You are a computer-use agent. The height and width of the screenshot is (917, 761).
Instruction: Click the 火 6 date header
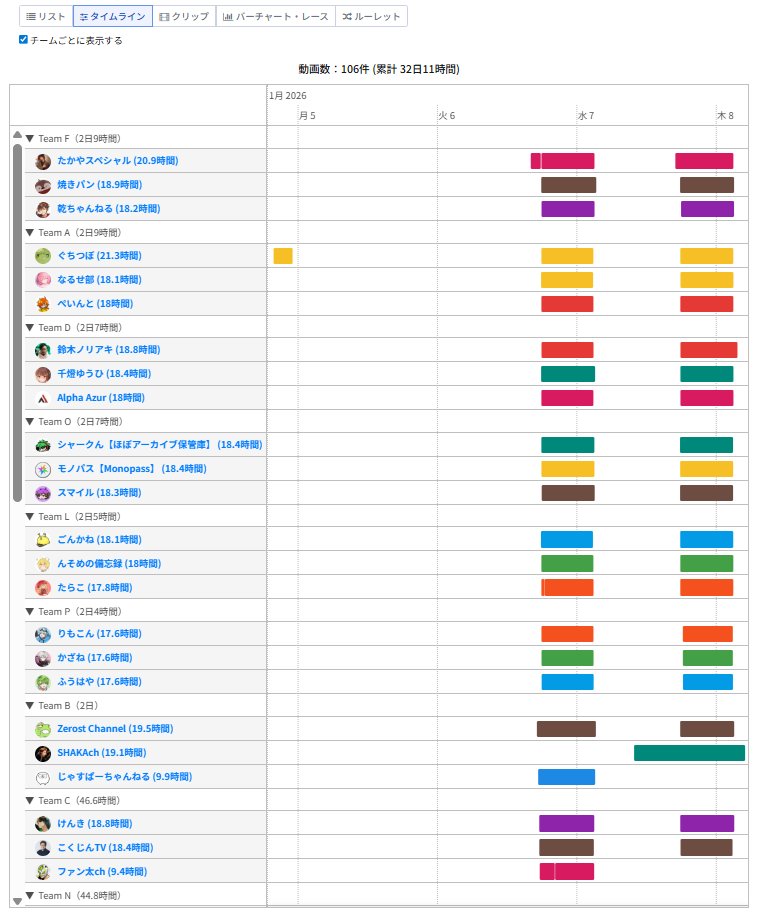[447, 116]
